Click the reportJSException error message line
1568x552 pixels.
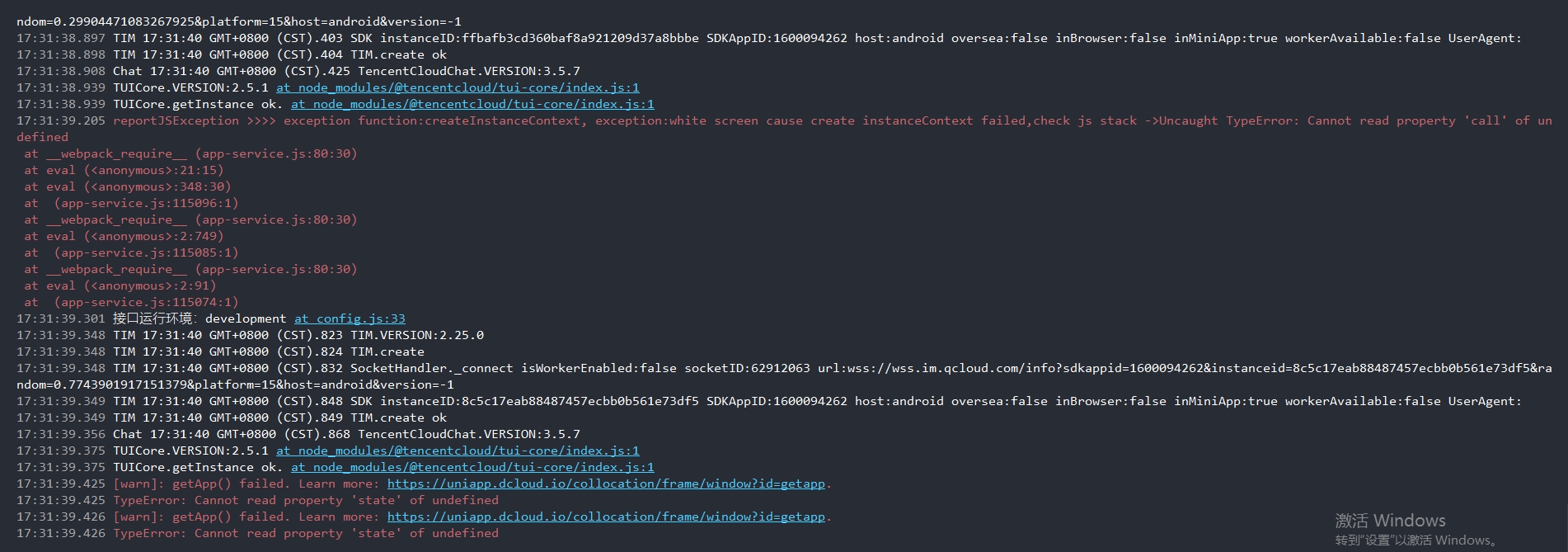tap(784, 129)
